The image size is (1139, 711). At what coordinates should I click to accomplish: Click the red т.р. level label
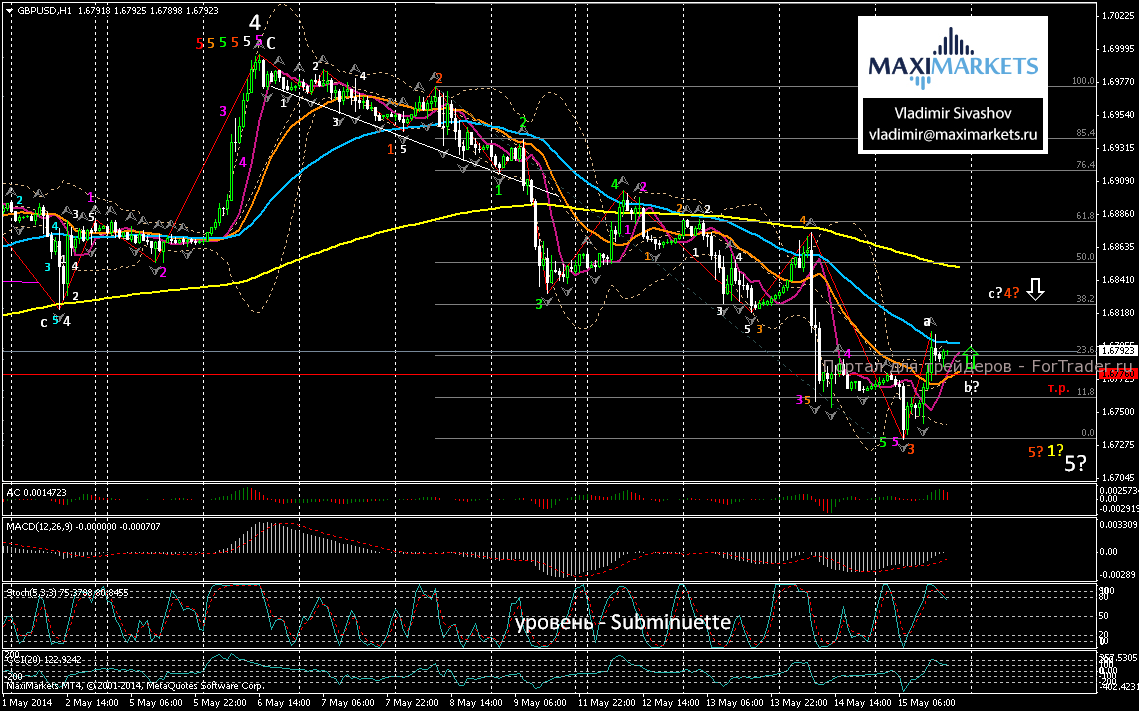[1059, 386]
